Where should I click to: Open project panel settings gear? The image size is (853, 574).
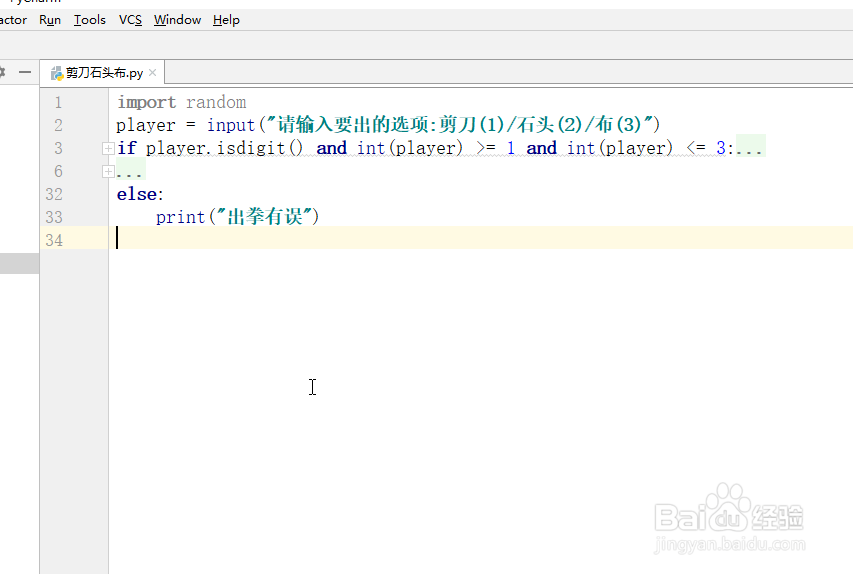click(x=2, y=72)
